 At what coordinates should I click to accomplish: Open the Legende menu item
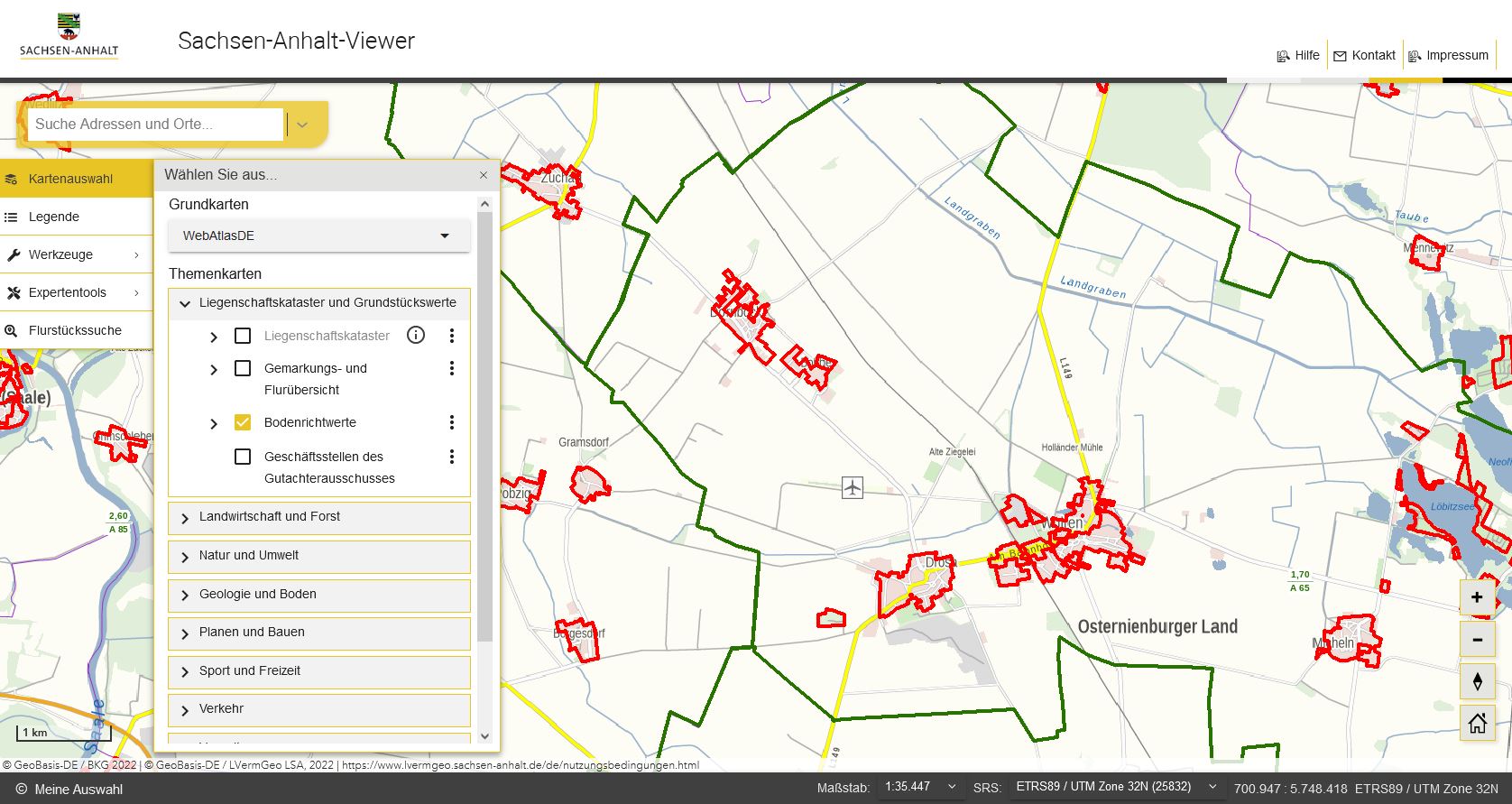coord(54,217)
